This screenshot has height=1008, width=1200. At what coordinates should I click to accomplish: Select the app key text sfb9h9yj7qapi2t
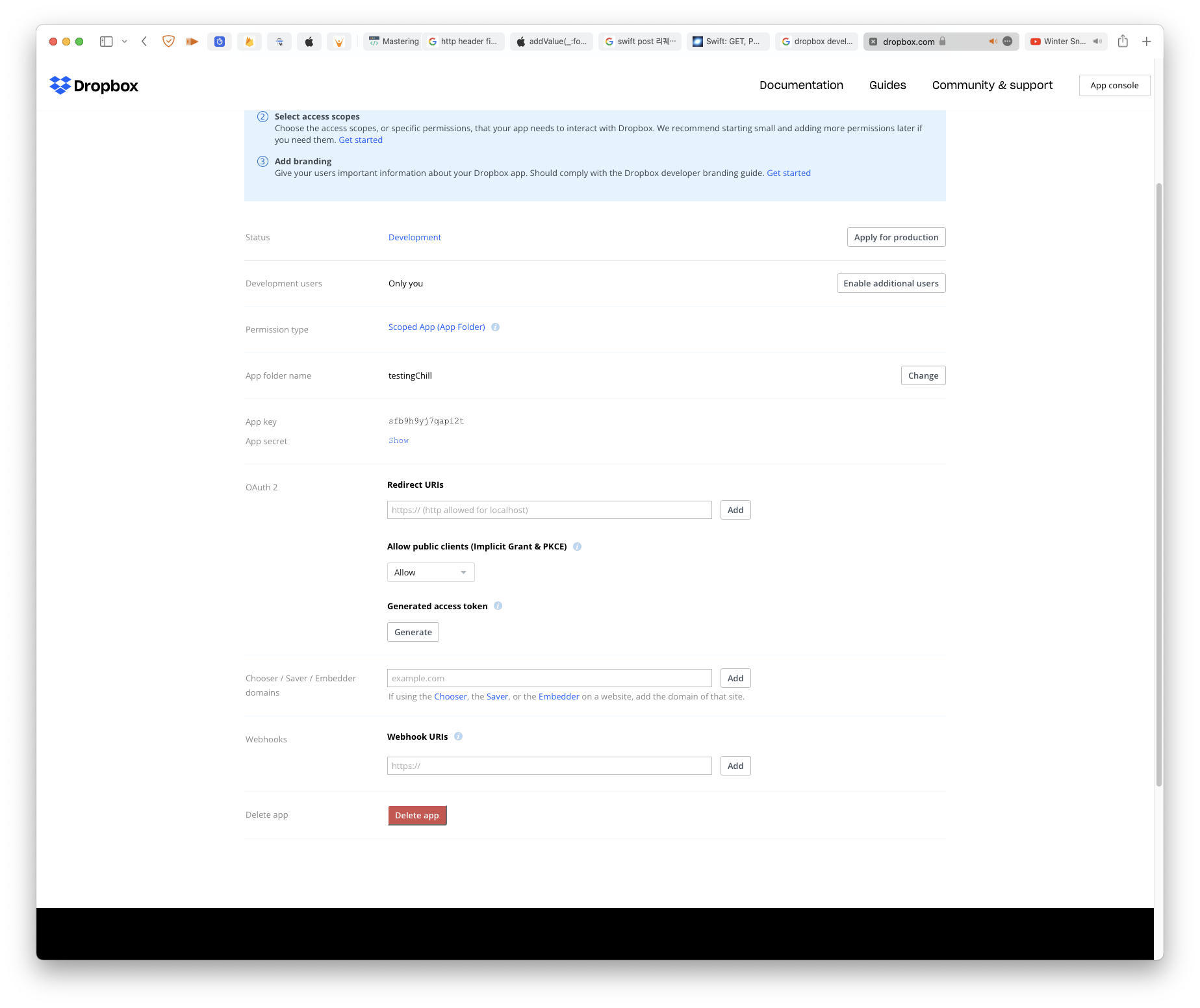click(x=426, y=421)
